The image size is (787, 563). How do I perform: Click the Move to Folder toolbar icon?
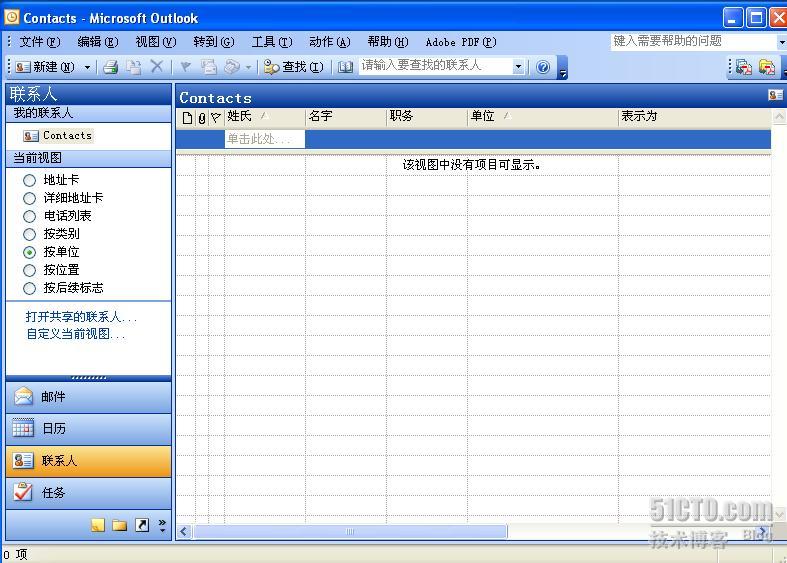(x=134, y=67)
